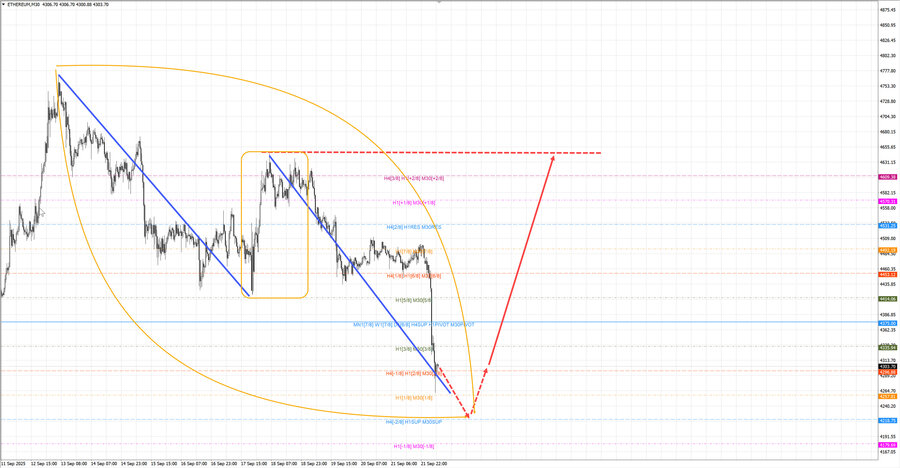Click the current price 4303.70 label
This screenshot has height=468, width=900.
[x=886, y=367]
